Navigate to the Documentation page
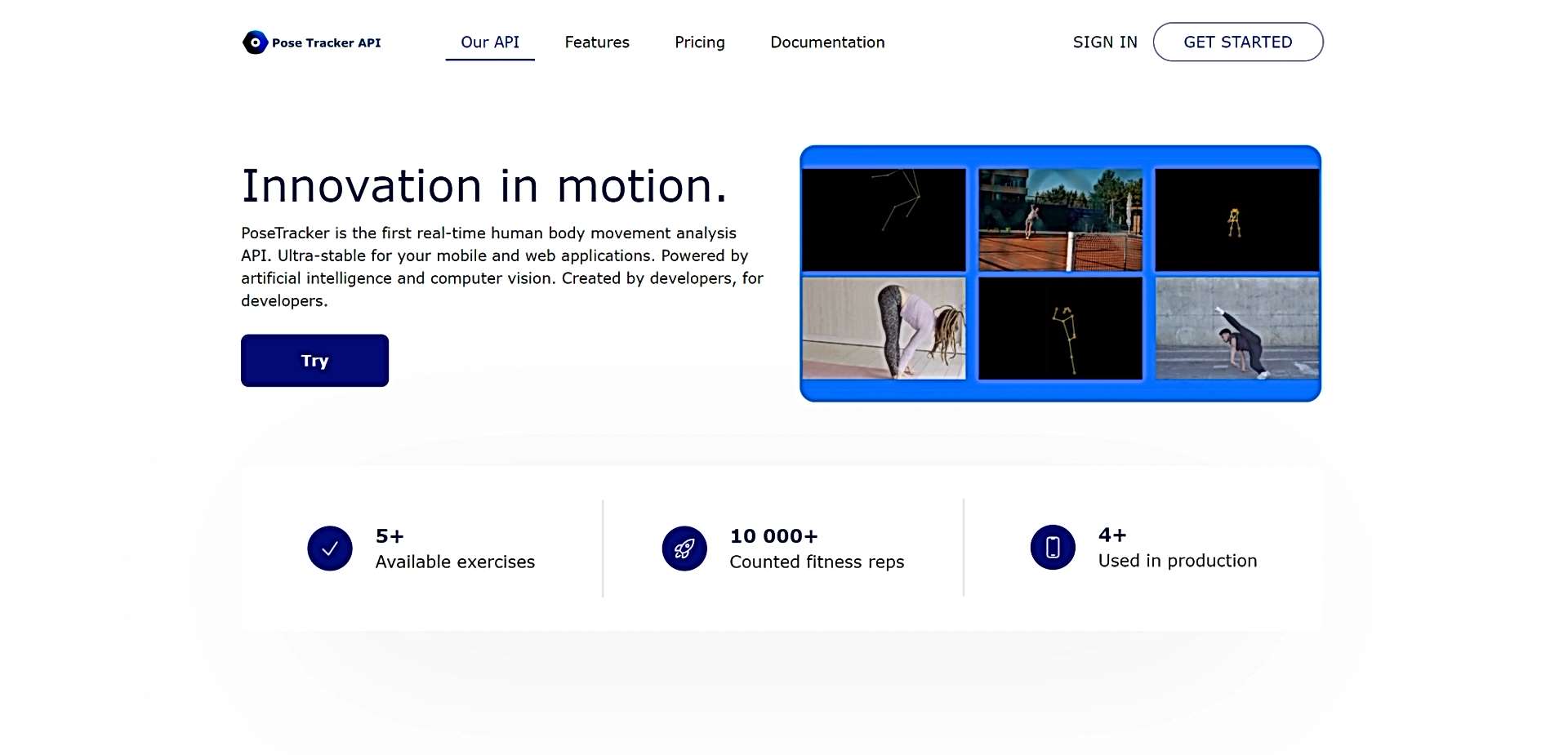The image size is (1568, 755). [827, 42]
